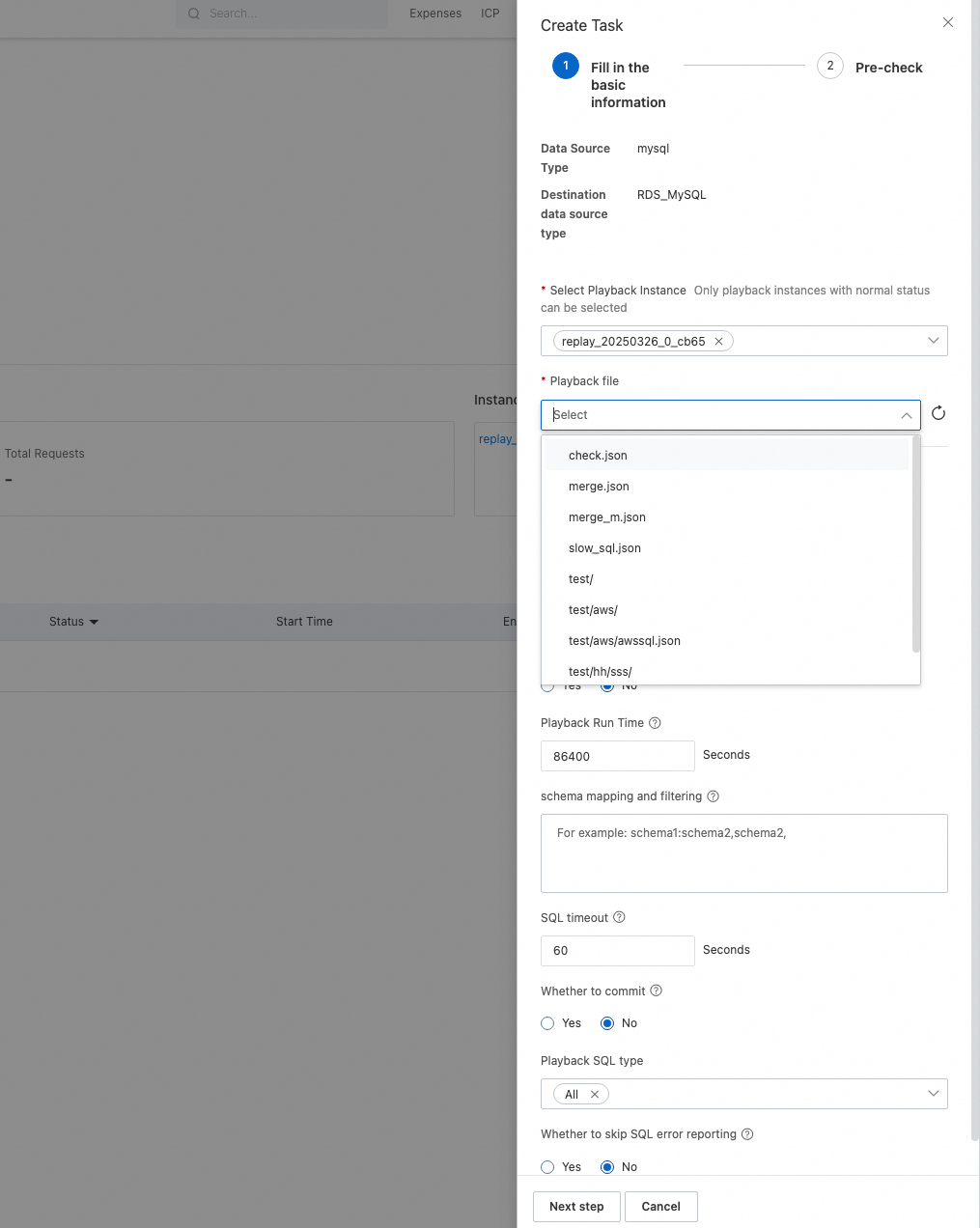Viewport: 980px width, 1228px height.
Task: Click the Pre-check step label
Action: click(889, 68)
